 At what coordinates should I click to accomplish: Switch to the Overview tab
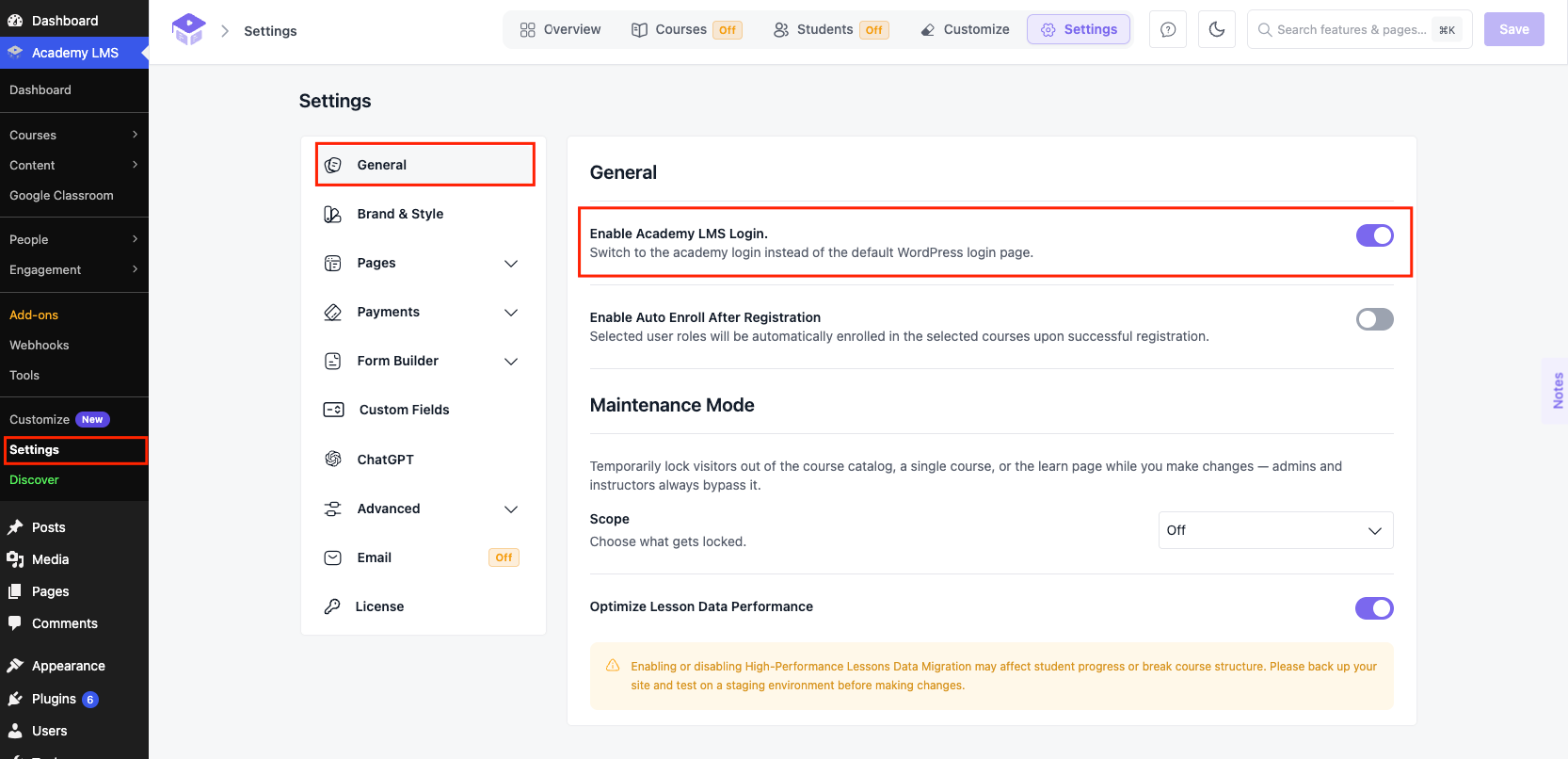point(560,29)
